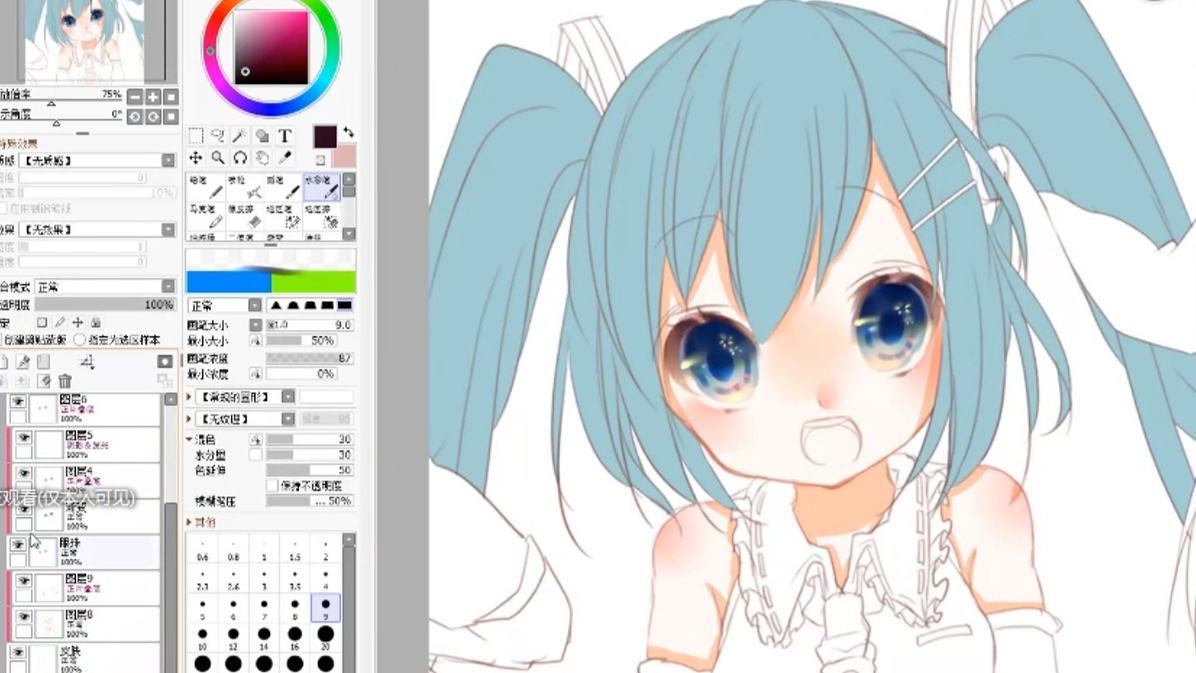Hide layer 图层9

(24, 581)
